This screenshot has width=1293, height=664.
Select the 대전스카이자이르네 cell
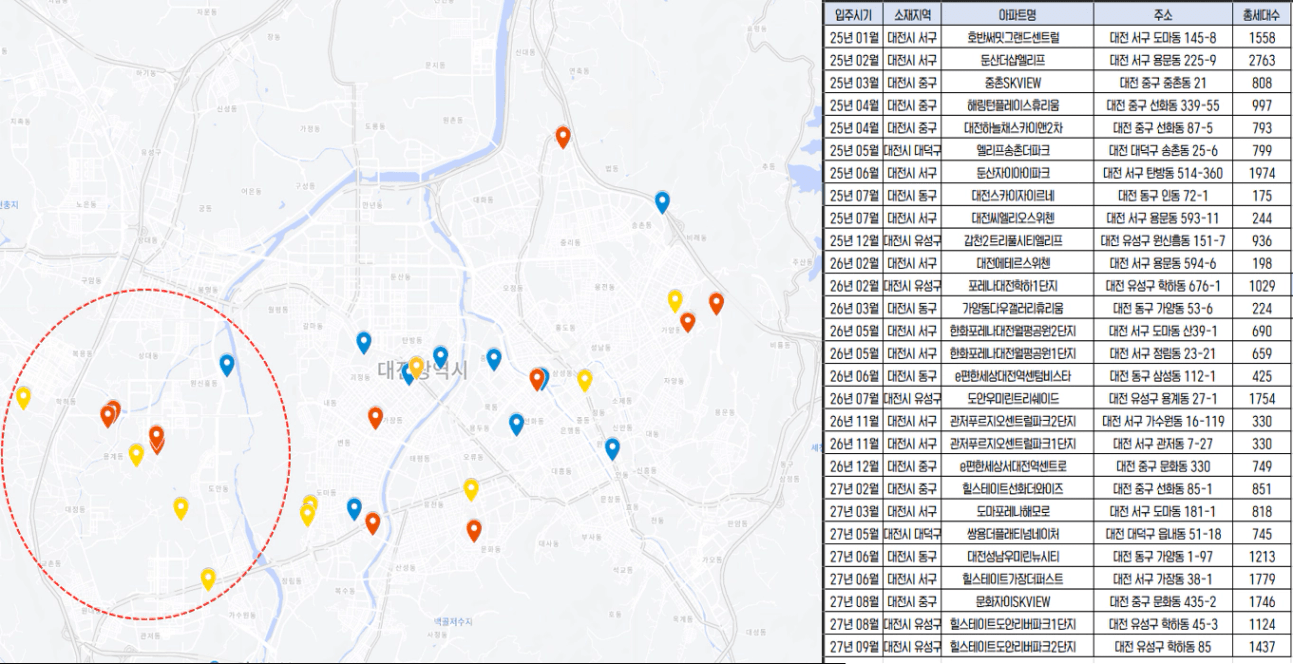[1017, 195]
